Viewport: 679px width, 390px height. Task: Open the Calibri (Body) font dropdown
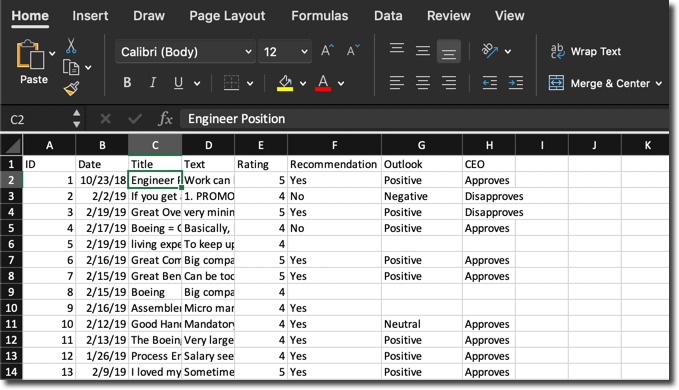click(185, 52)
